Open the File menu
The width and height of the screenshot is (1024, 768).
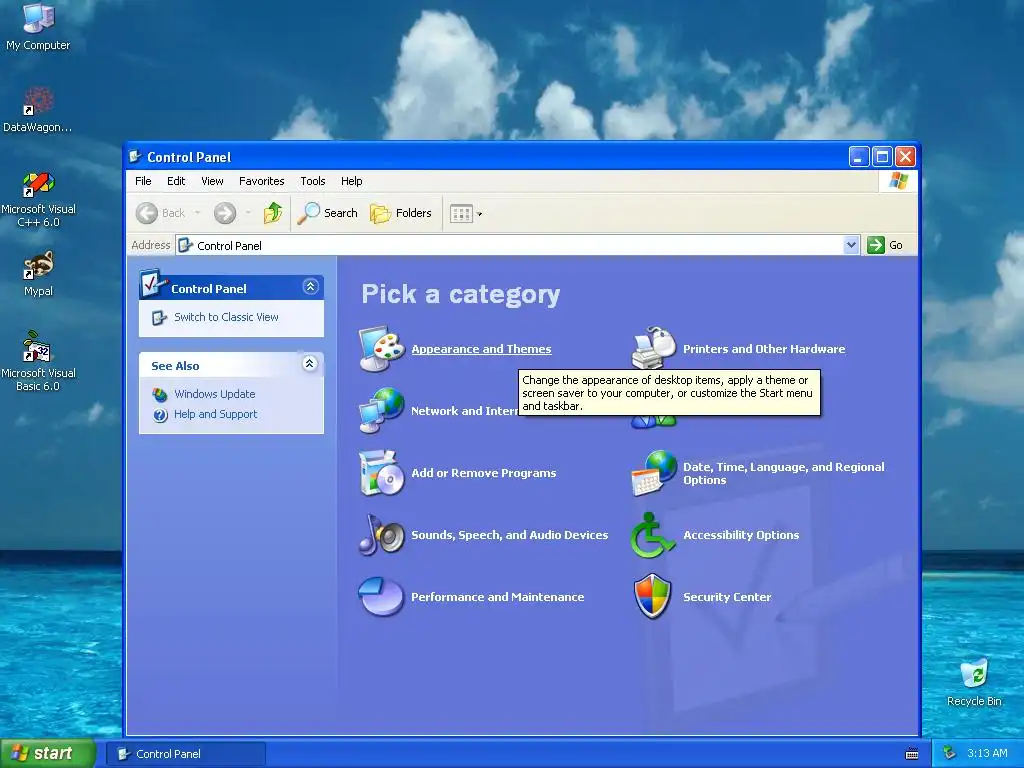[x=143, y=181]
